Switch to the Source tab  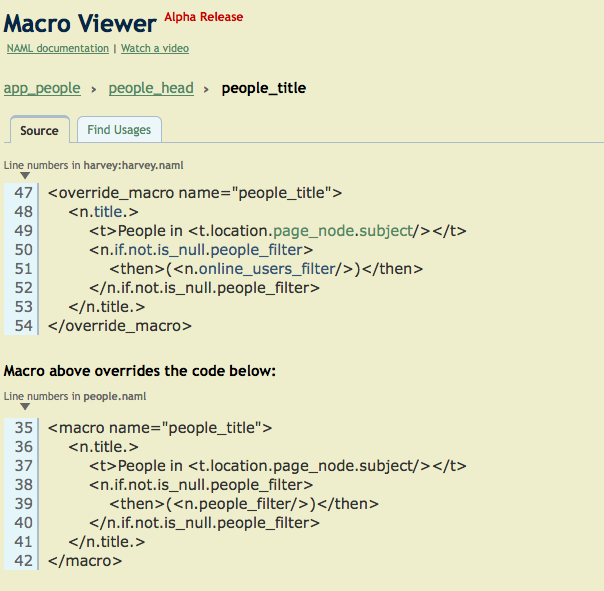pyautogui.click(x=39, y=130)
